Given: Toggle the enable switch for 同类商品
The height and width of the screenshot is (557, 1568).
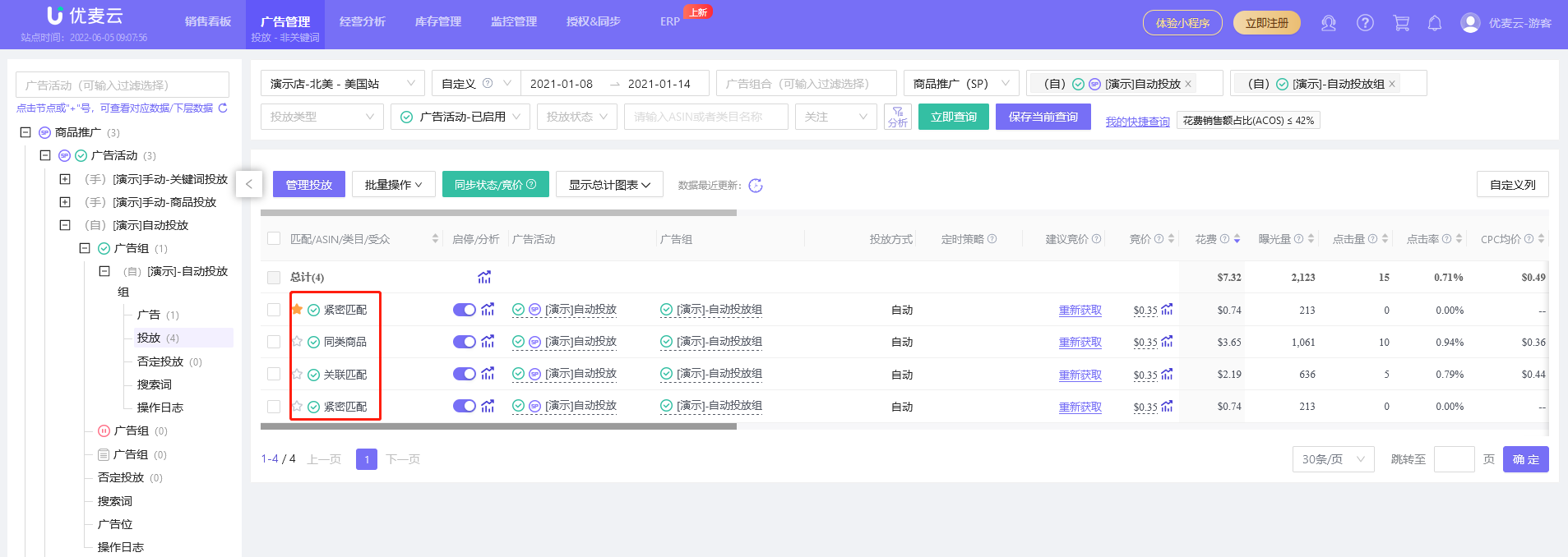Looking at the screenshot, I should [465, 342].
